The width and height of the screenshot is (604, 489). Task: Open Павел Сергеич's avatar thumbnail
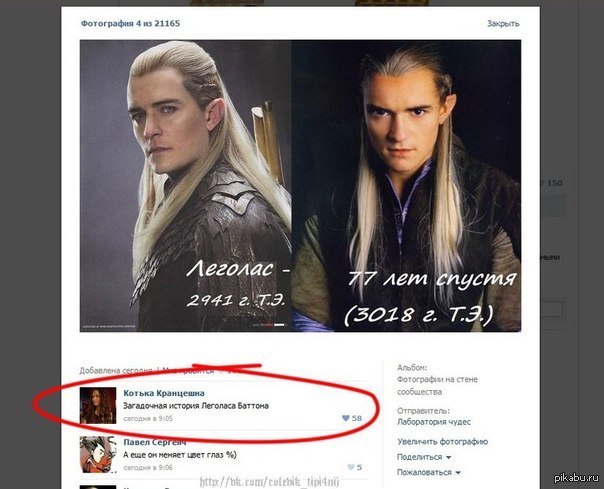[98, 454]
